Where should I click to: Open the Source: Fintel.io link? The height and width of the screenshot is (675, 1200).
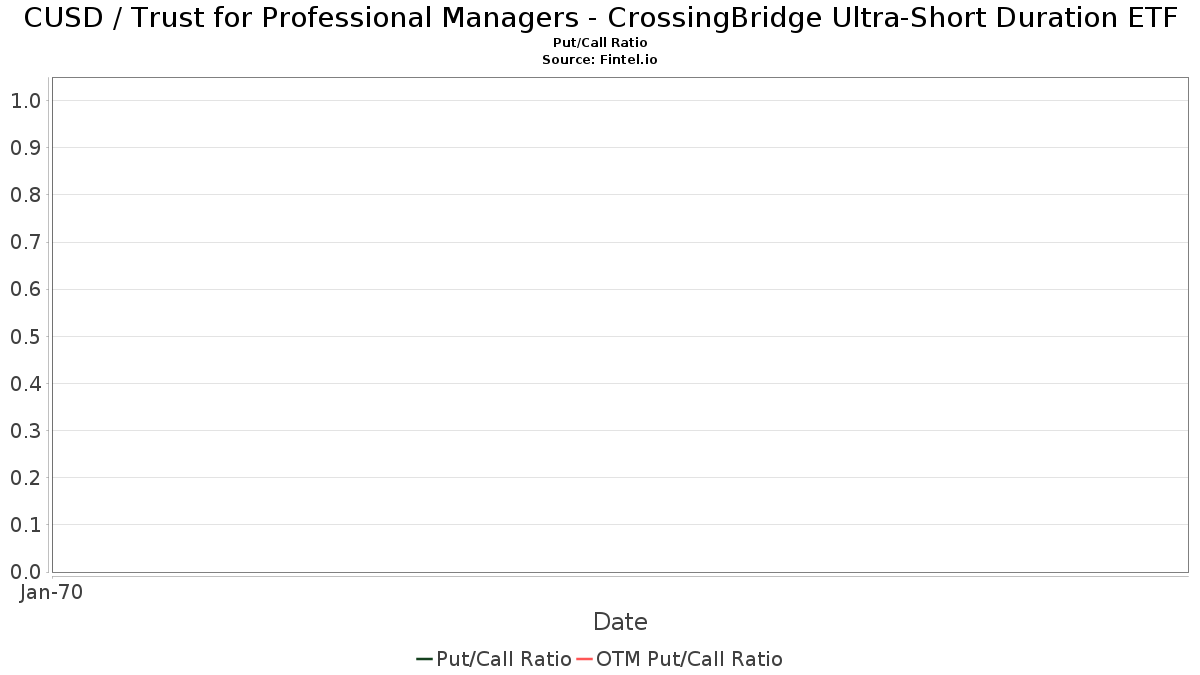[600, 60]
